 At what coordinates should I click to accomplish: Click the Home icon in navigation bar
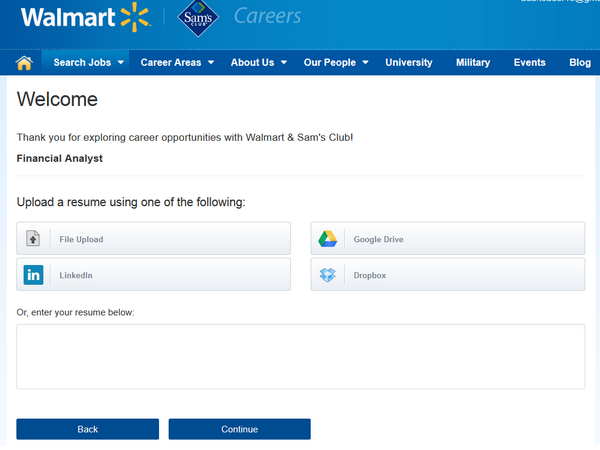coord(25,62)
